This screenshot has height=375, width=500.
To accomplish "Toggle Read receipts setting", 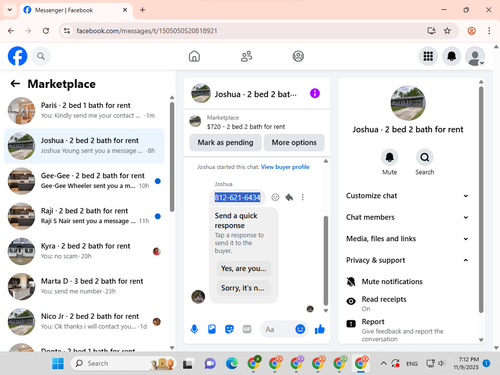I will 408,303.
